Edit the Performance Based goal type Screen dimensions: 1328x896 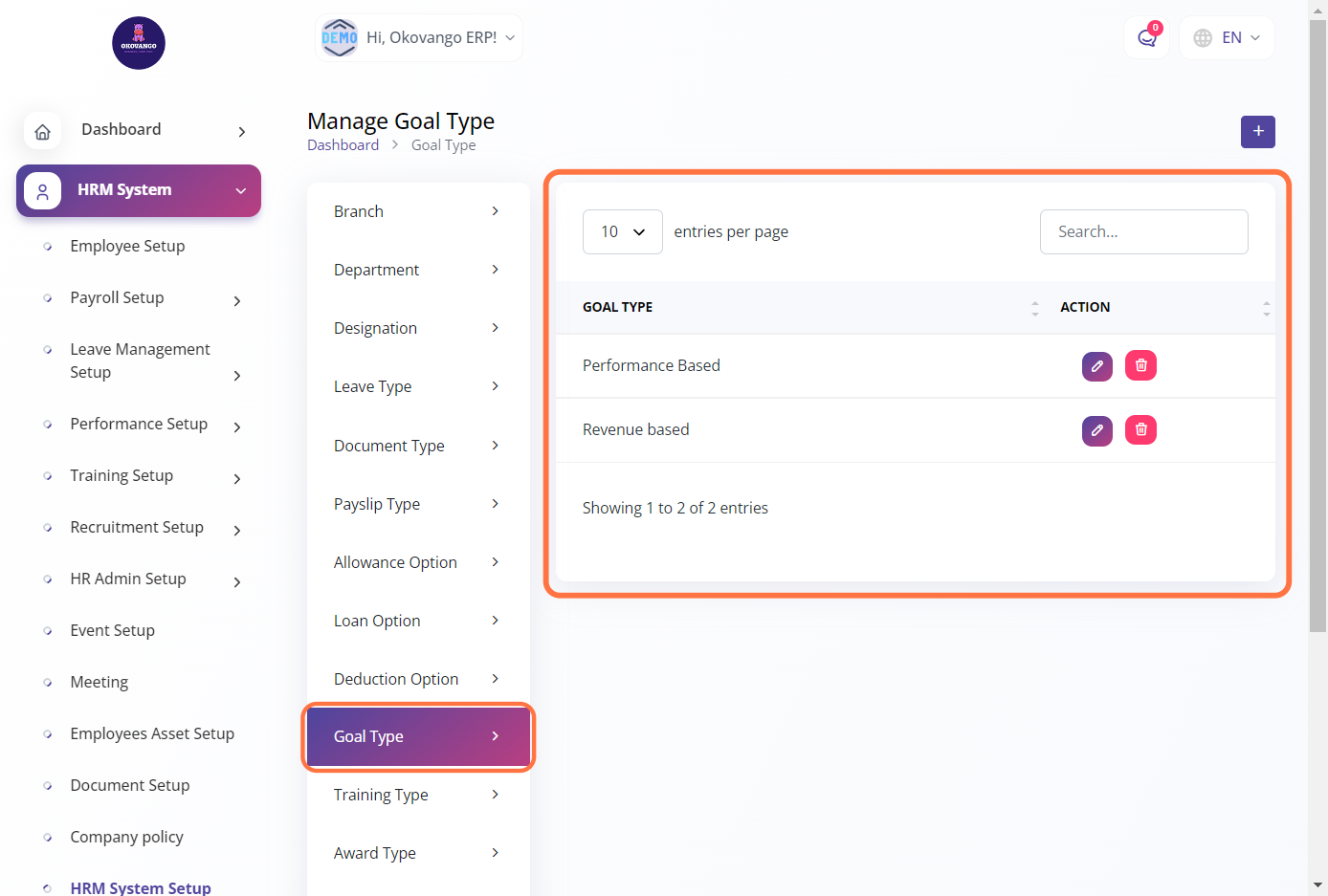point(1096,366)
